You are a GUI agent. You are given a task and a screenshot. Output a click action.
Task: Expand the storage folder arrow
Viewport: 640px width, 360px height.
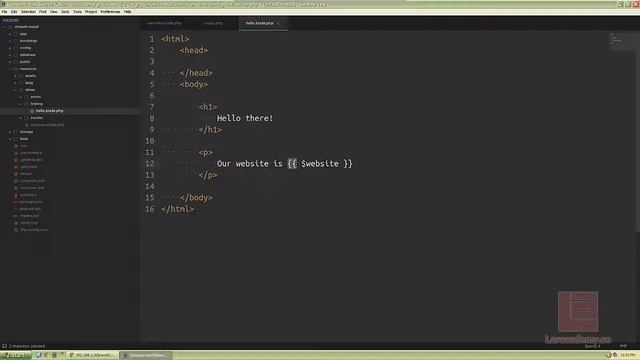coord(10,132)
